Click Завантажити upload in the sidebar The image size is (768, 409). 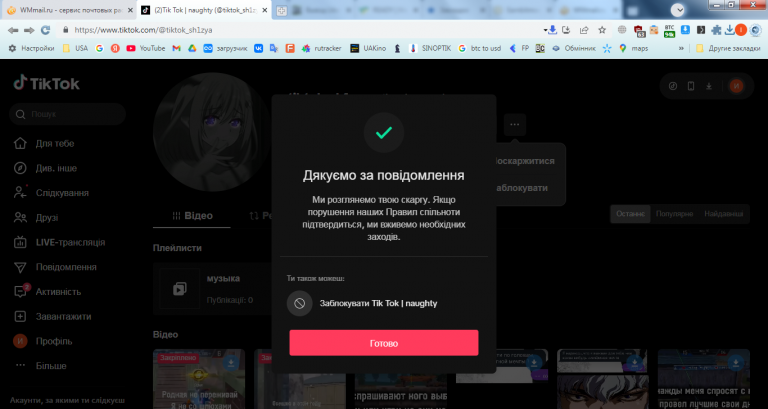[52, 316]
